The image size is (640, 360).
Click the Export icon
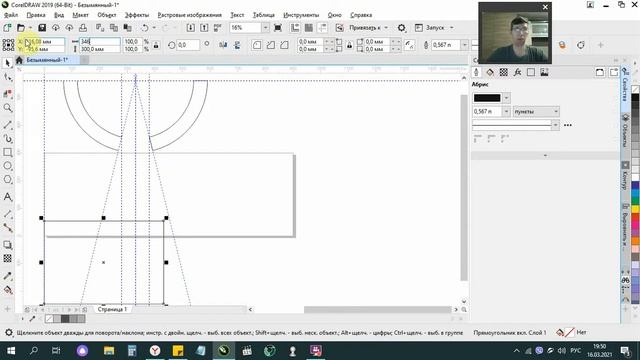point(204,28)
